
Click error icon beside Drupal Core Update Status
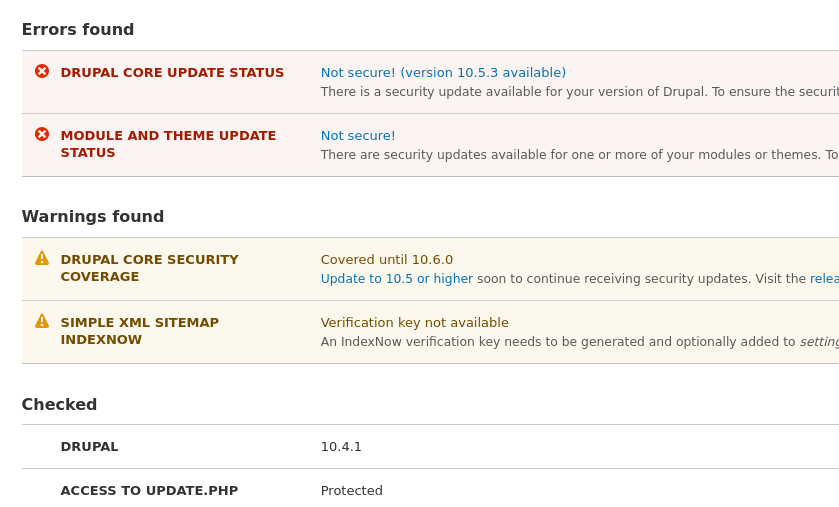(42, 71)
